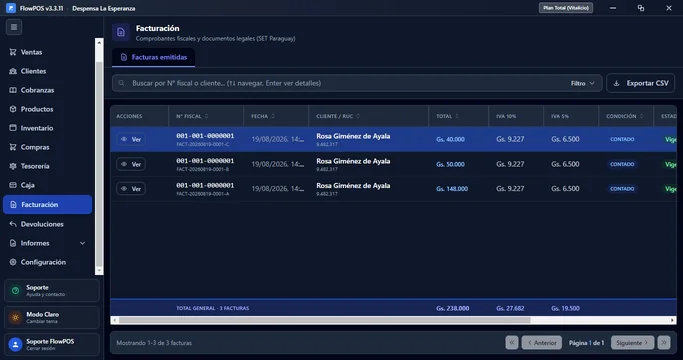This screenshot has width=683, height=360.
Task: Click Cerrar sesión under Soporte FlowPOS
Action: click(x=41, y=349)
